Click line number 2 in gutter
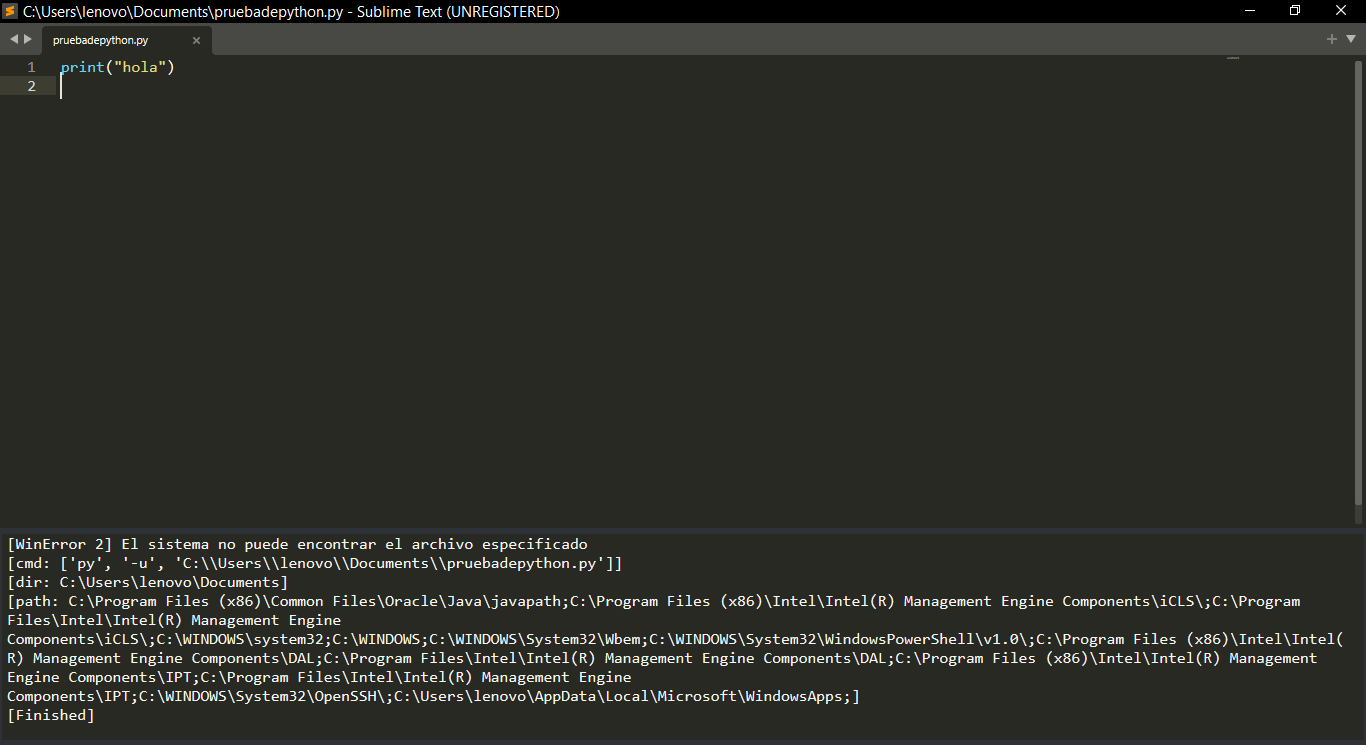Screen dimensions: 1366x745 tap(31, 86)
